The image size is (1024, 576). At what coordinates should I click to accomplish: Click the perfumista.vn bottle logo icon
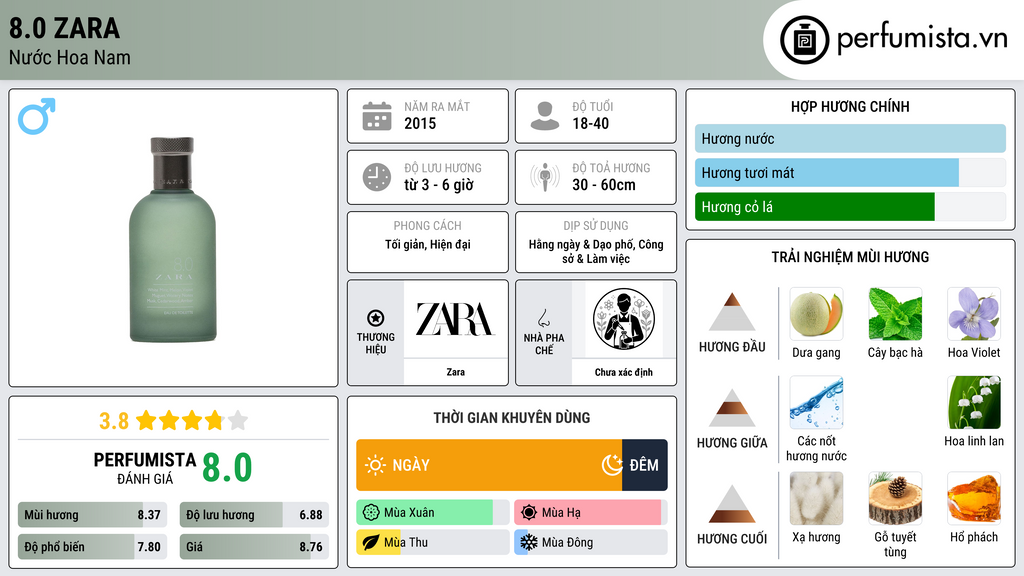point(804,40)
